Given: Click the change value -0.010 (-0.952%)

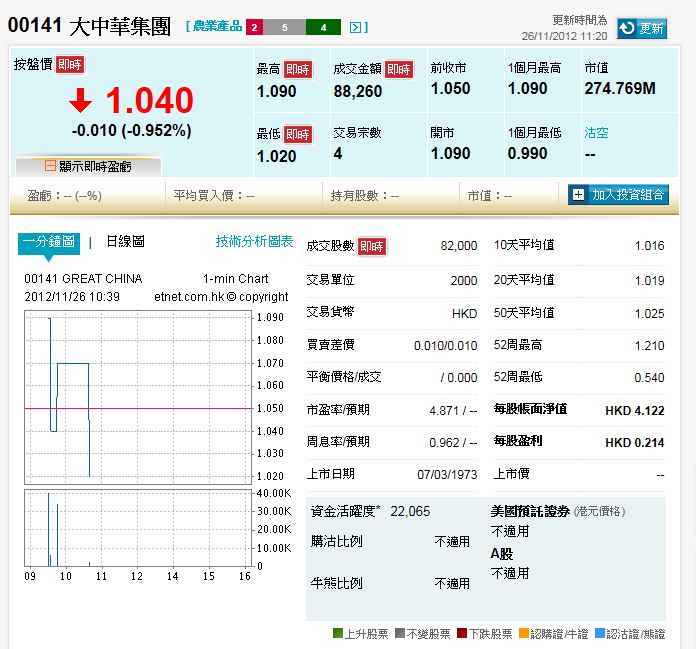Looking at the screenshot, I should pyautogui.click(x=131, y=131).
